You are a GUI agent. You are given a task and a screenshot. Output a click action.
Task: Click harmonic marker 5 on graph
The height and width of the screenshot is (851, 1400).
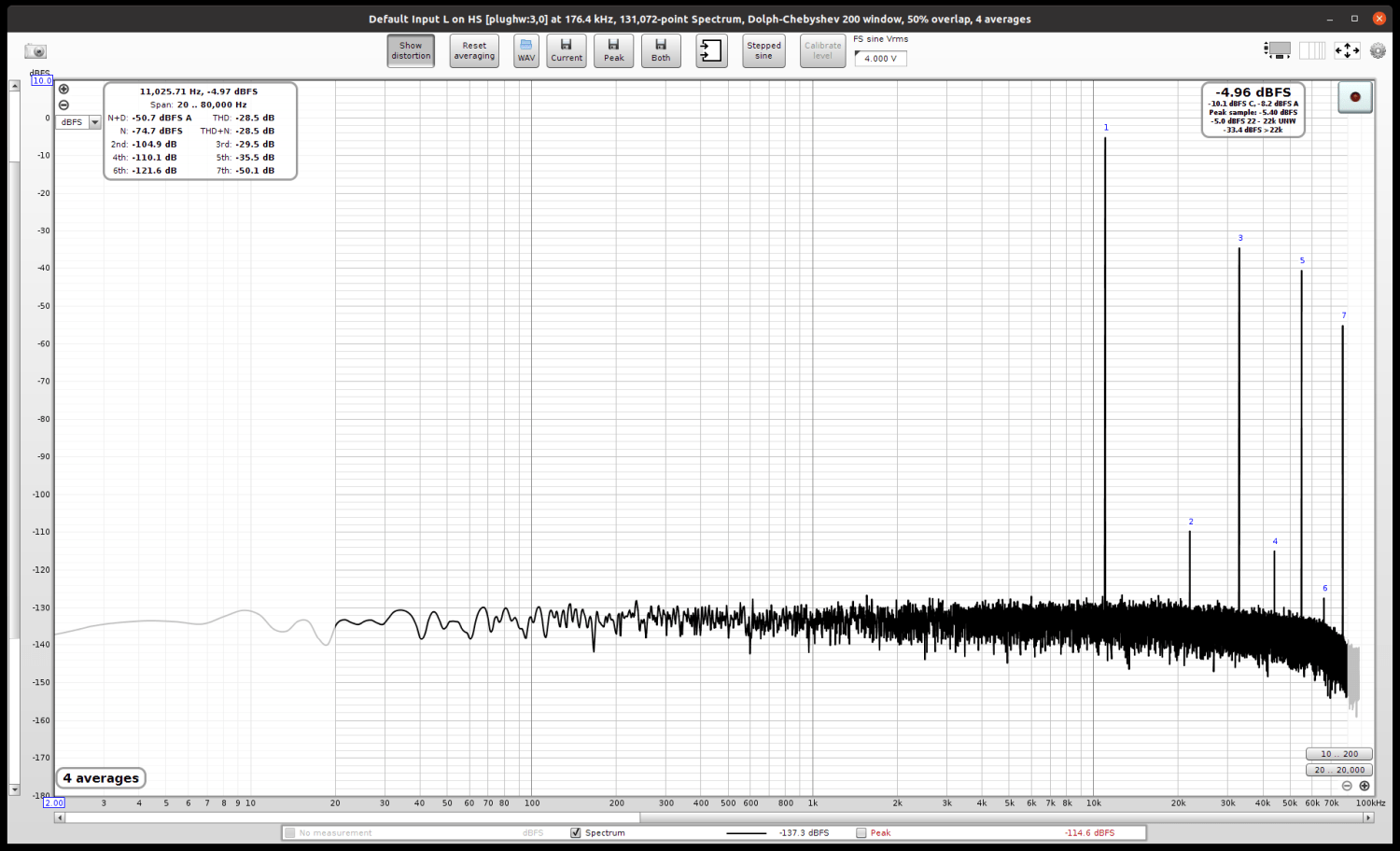pos(1302,260)
